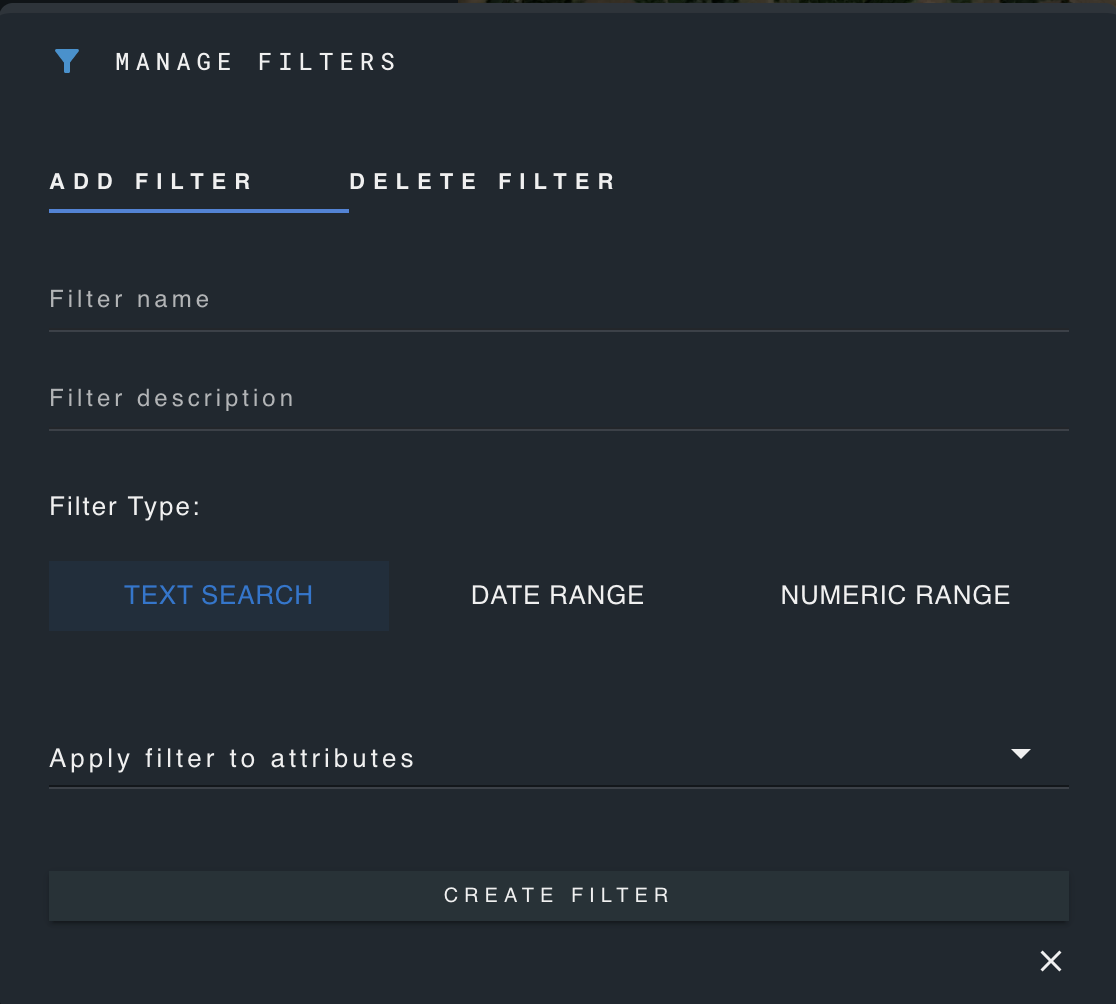Click the attributes dropdown arrow
The height and width of the screenshot is (1004, 1116).
pos(1021,754)
